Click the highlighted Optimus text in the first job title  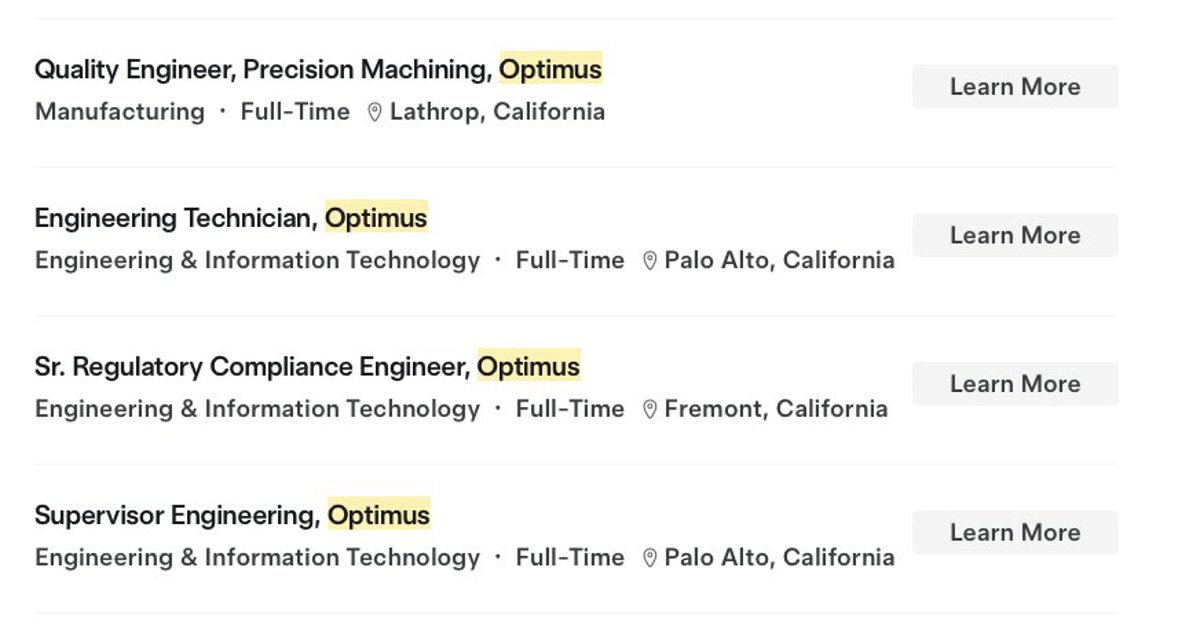[551, 69]
